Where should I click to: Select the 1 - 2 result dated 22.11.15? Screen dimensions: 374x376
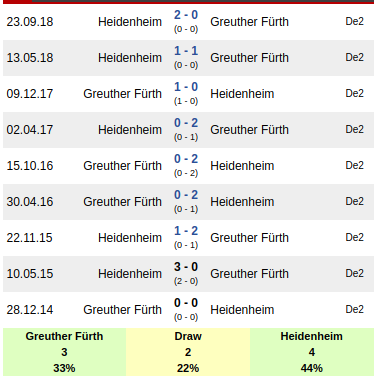186,231
